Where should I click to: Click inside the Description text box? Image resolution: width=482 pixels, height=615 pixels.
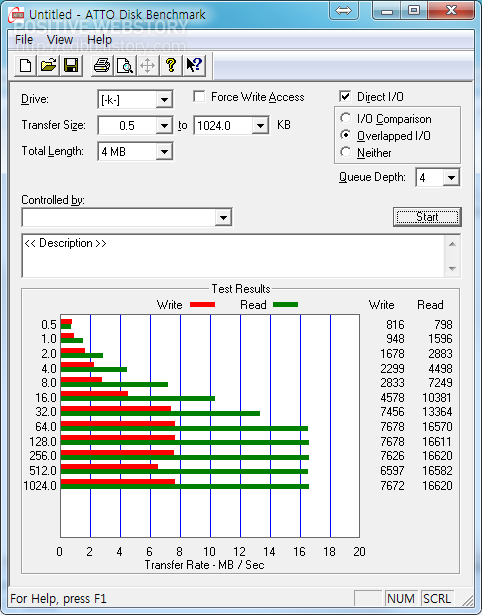(233, 256)
